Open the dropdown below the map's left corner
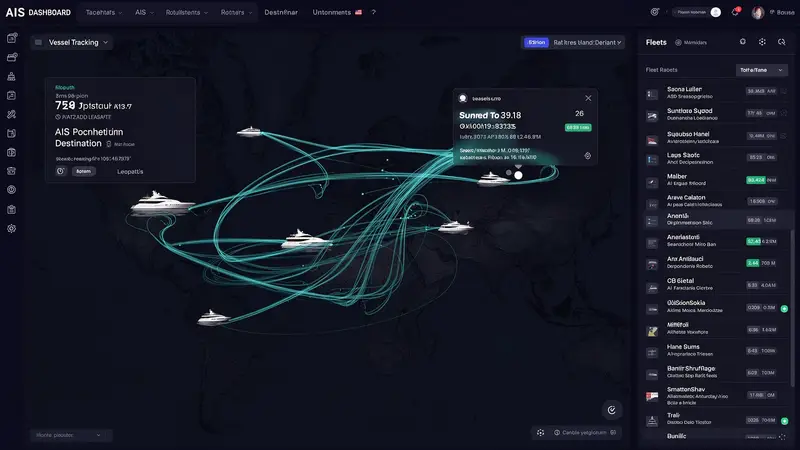This screenshot has width=800, height=450. click(x=71, y=435)
